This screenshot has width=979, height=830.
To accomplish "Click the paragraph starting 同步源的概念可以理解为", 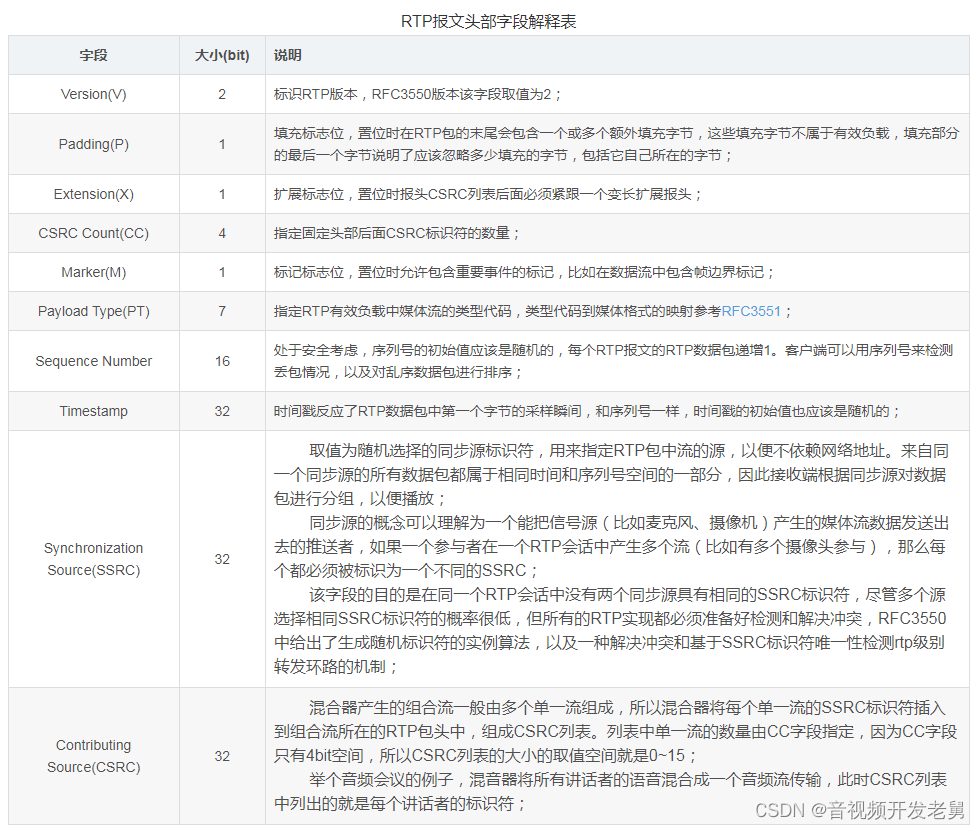I will click(611, 546).
